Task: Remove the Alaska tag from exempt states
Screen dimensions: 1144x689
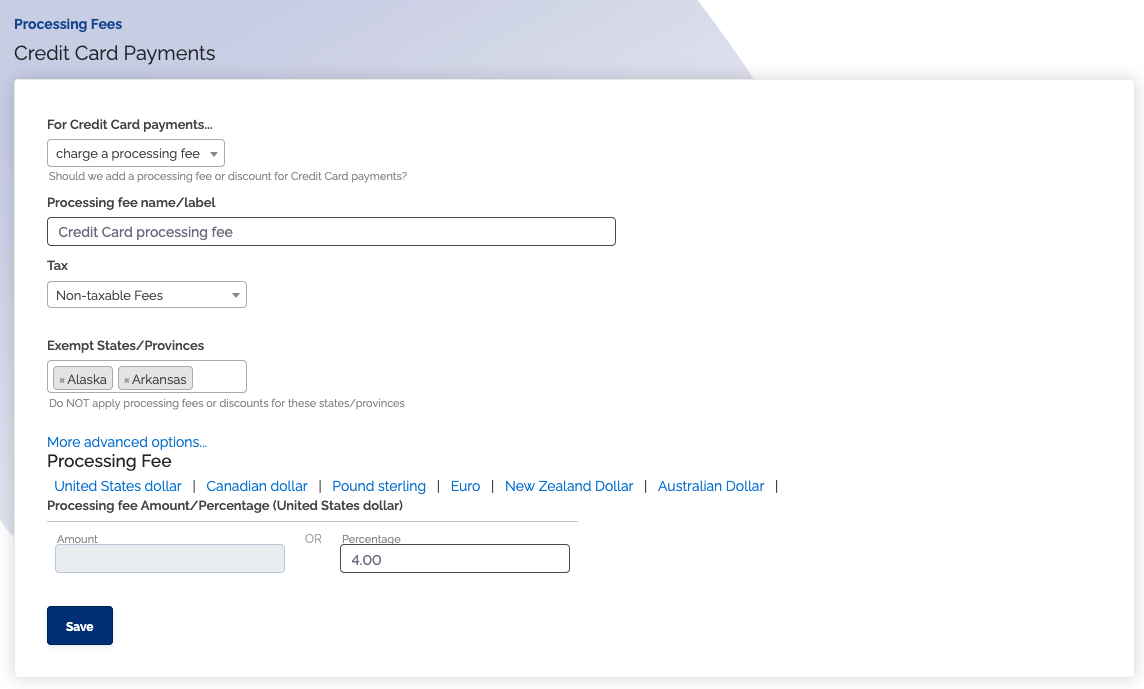Action: [62, 380]
